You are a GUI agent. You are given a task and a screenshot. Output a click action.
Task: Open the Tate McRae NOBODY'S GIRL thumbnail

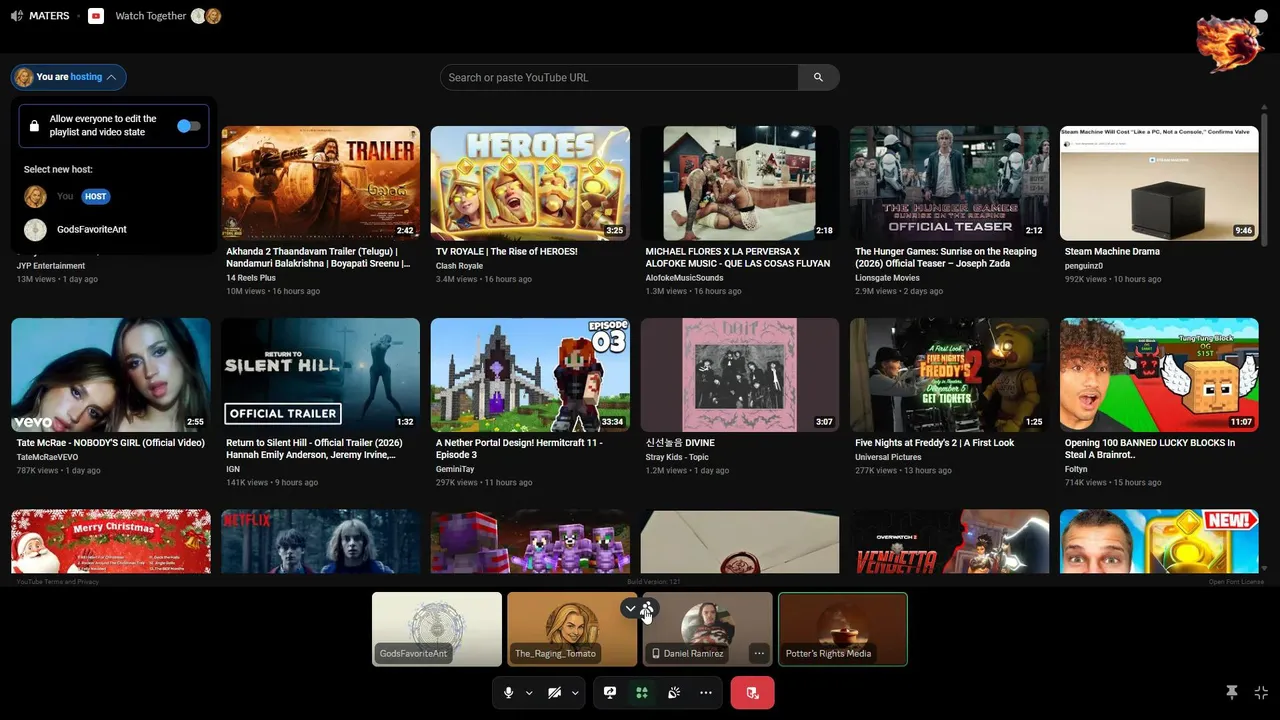tap(111, 375)
